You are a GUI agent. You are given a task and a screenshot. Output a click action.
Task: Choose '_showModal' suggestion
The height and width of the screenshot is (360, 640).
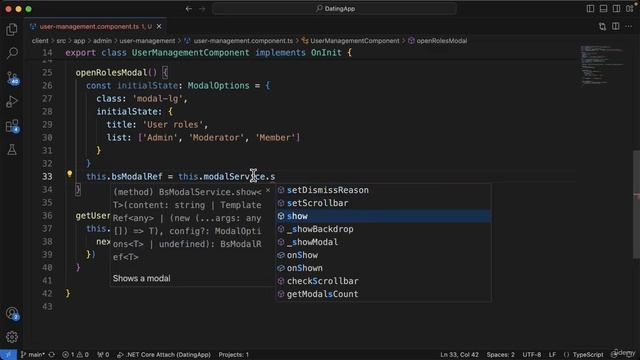point(383,242)
